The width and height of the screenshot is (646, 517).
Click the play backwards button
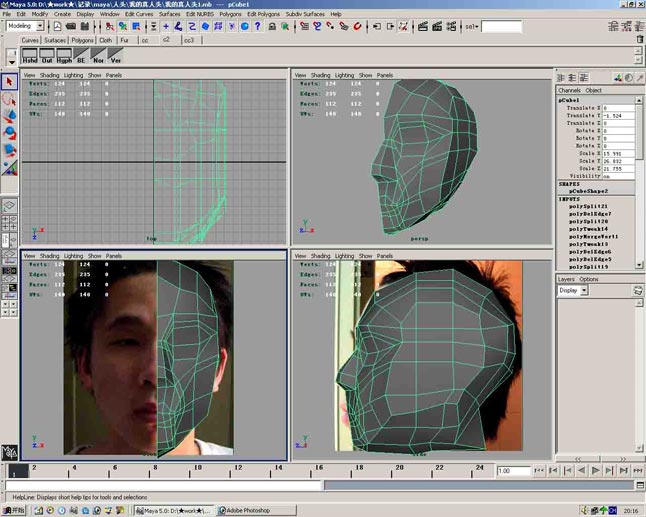(x=581, y=470)
